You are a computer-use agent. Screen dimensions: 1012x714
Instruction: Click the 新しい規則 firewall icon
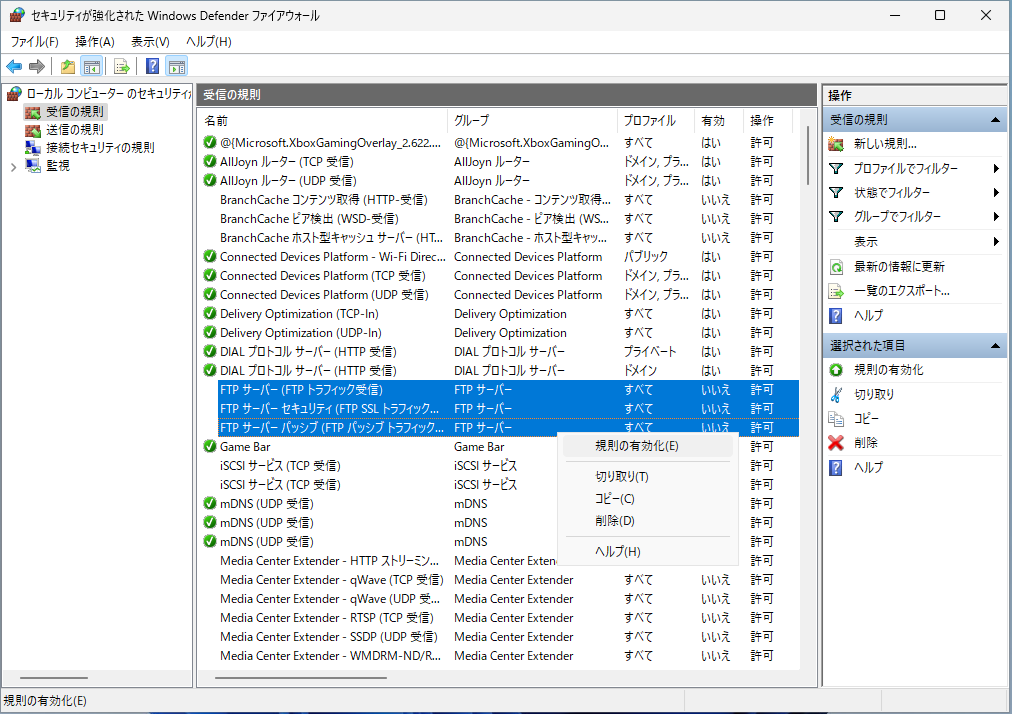coord(836,144)
